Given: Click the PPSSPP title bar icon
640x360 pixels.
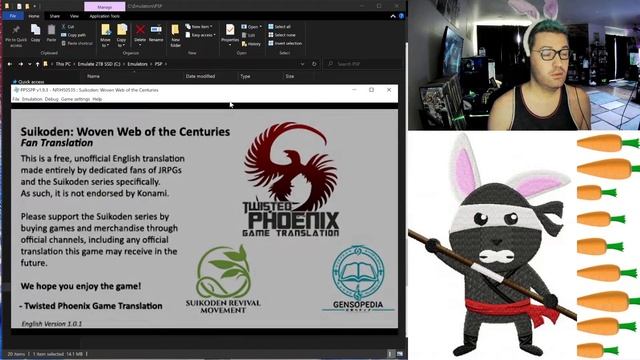Looking at the screenshot, I should (x=16, y=90).
